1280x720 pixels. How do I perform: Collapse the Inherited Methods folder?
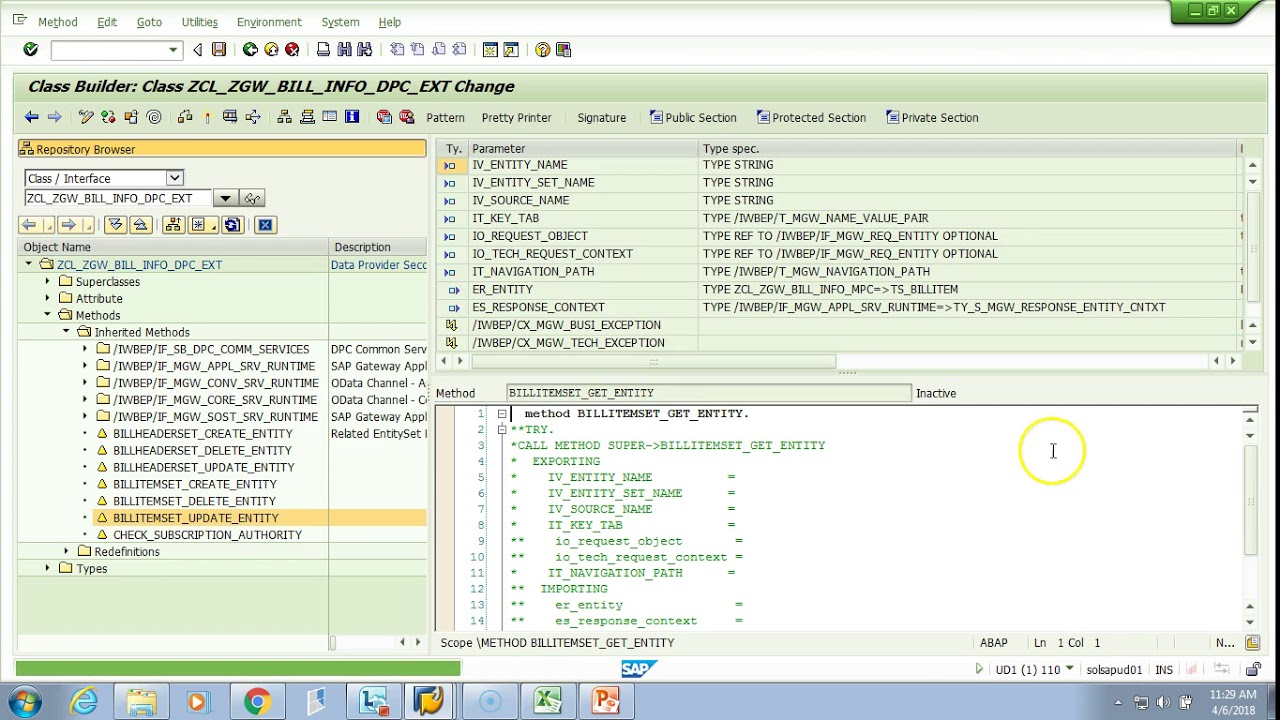[66, 331]
